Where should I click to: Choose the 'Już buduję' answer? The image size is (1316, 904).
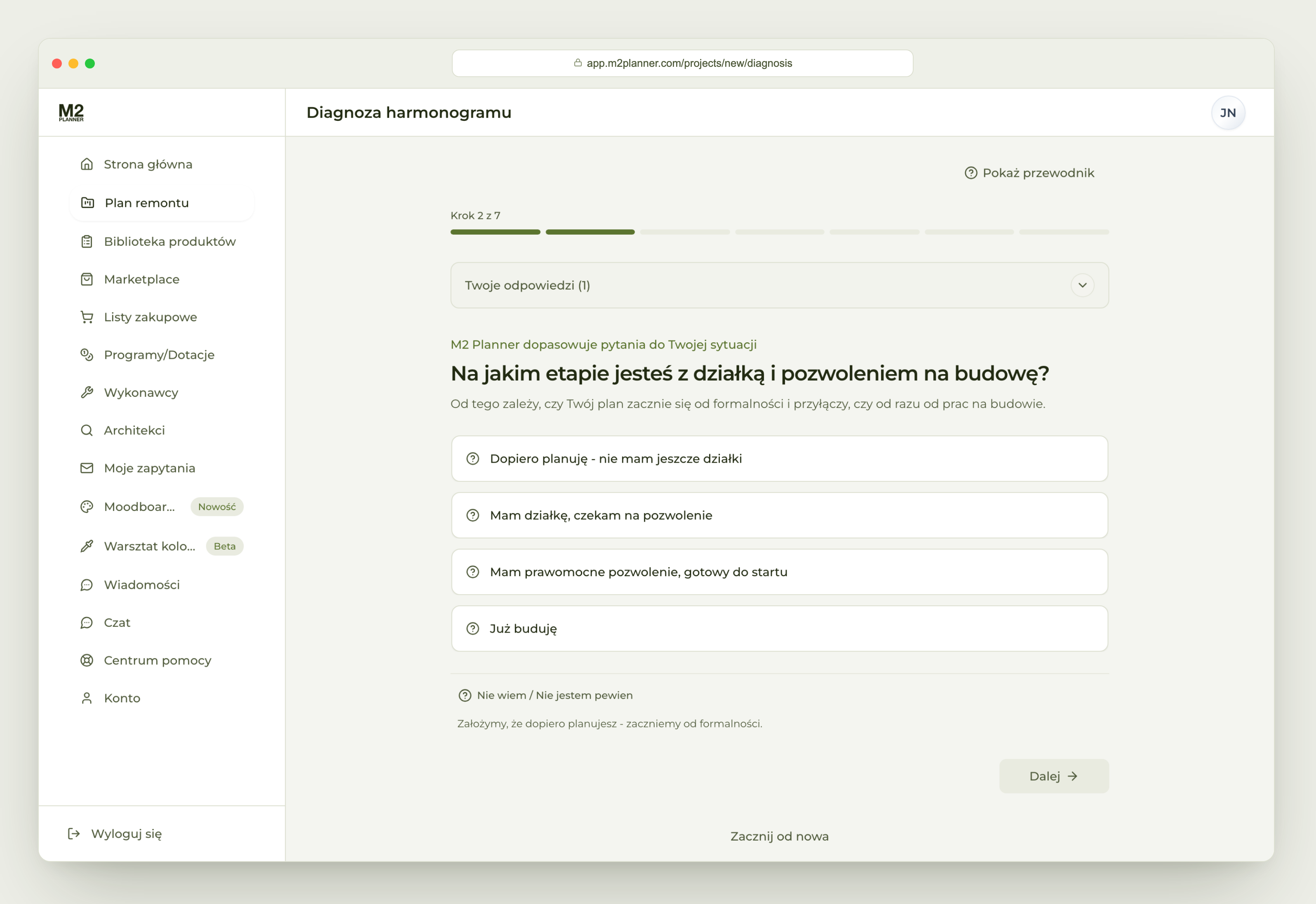[x=779, y=629]
